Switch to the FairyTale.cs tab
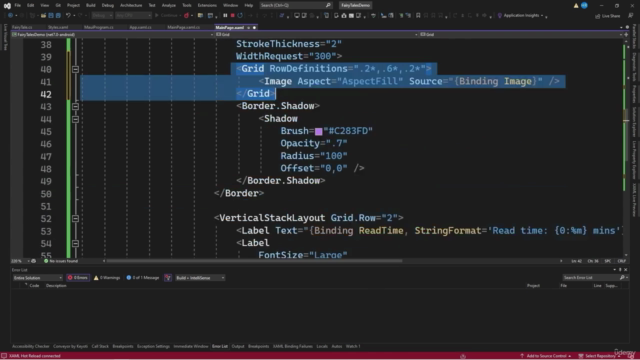 (x=22, y=27)
